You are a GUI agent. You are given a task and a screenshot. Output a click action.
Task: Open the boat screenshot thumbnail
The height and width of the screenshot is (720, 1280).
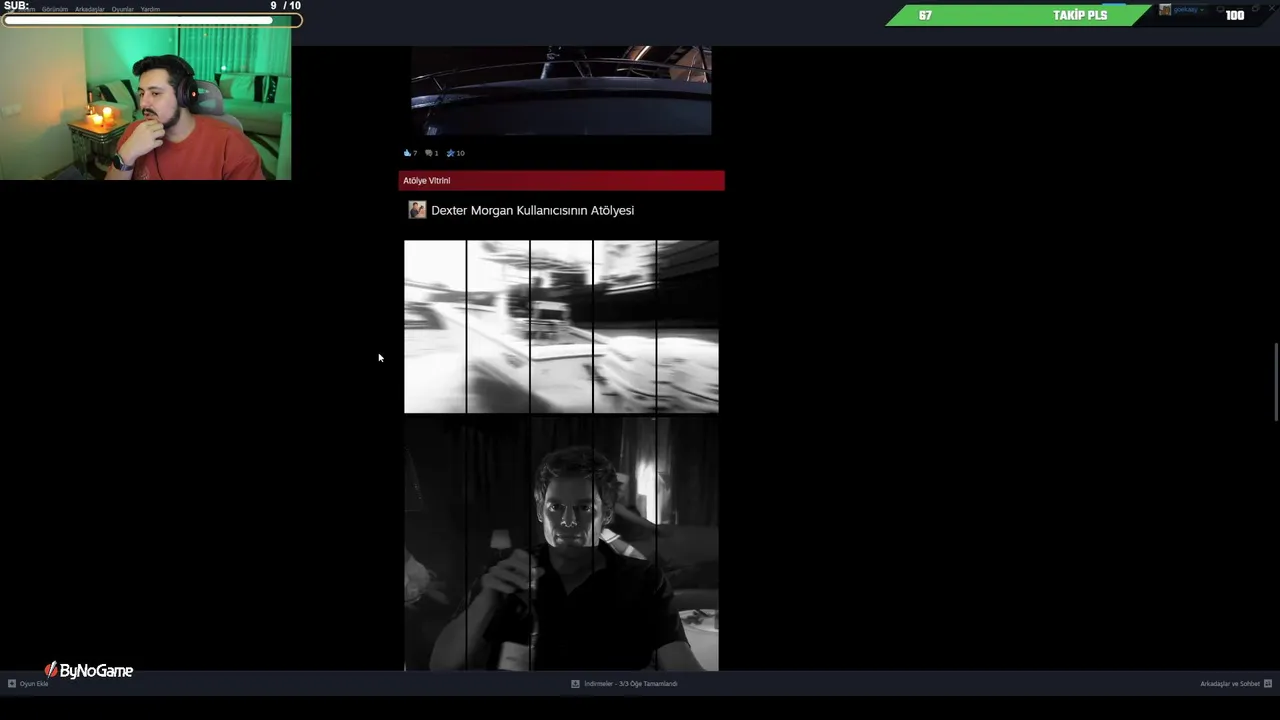[561, 90]
